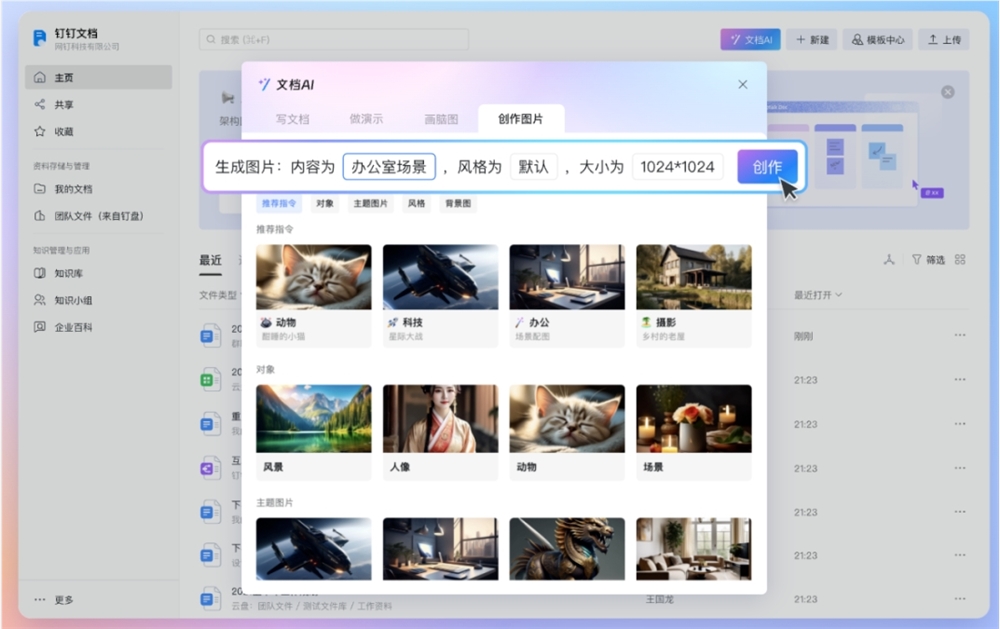Click the grid view icon near 筛选

[x=960, y=258]
